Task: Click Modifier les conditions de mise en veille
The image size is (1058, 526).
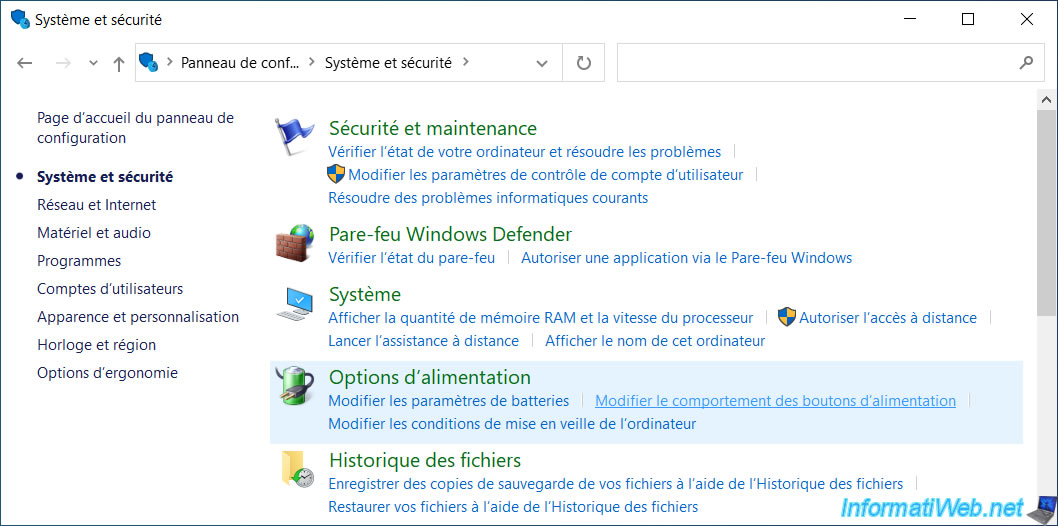Action: pyautogui.click(x=512, y=423)
